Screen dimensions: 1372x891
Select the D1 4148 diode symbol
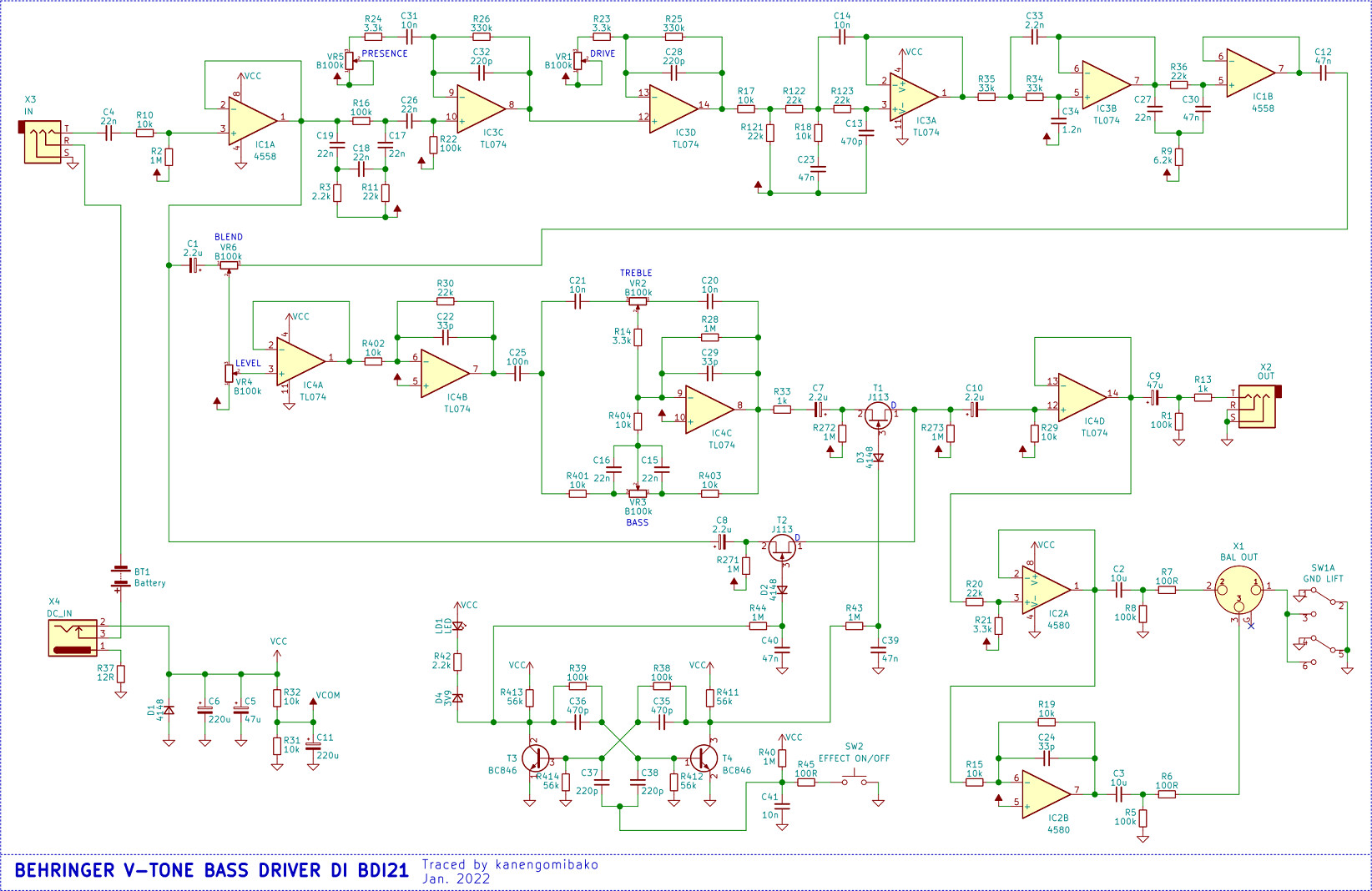tap(169, 710)
